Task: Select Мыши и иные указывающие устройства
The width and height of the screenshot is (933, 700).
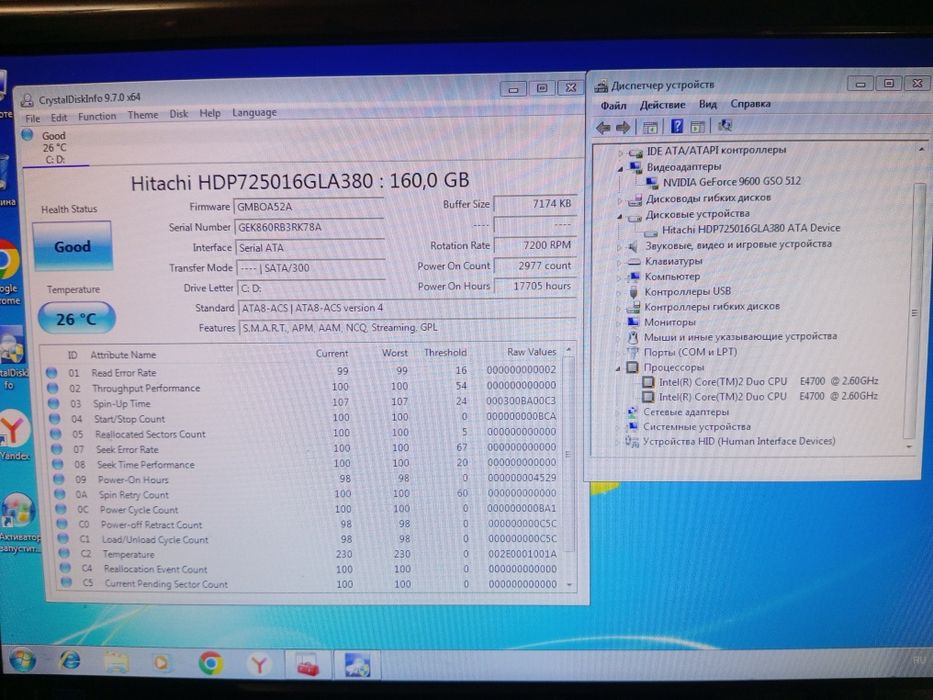Action: [x=740, y=337]
